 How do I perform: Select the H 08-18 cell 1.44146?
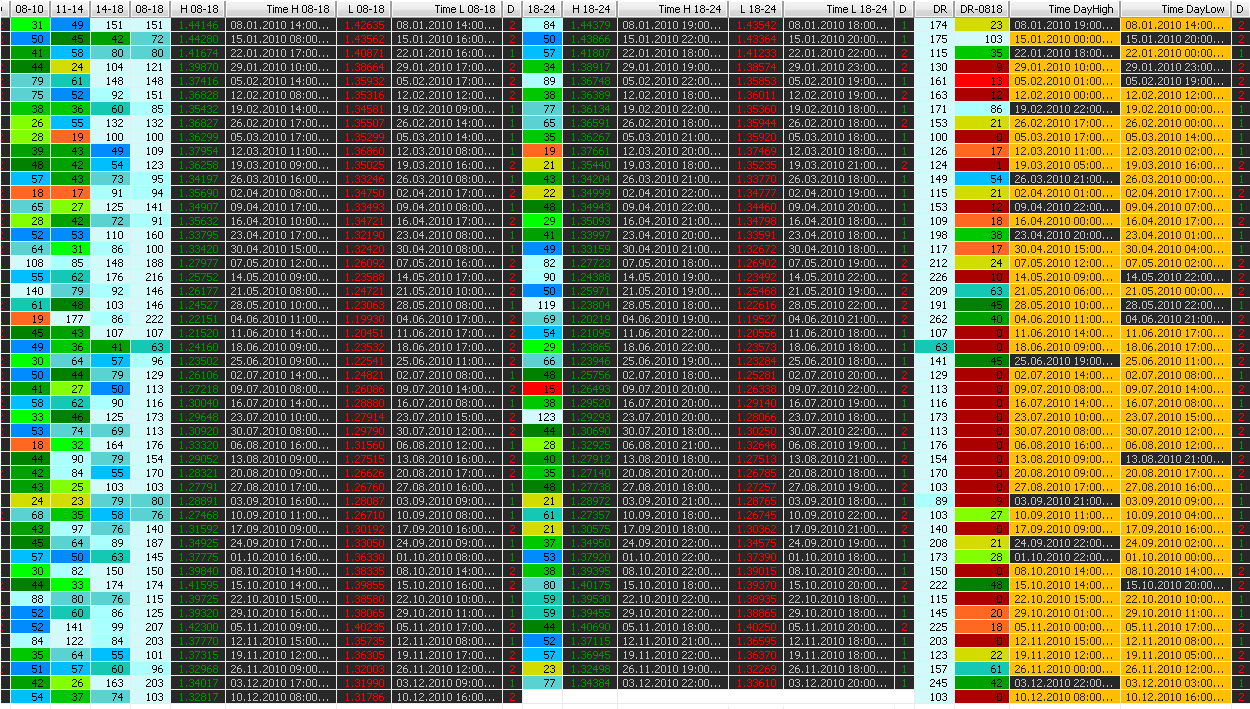(197, 24)
